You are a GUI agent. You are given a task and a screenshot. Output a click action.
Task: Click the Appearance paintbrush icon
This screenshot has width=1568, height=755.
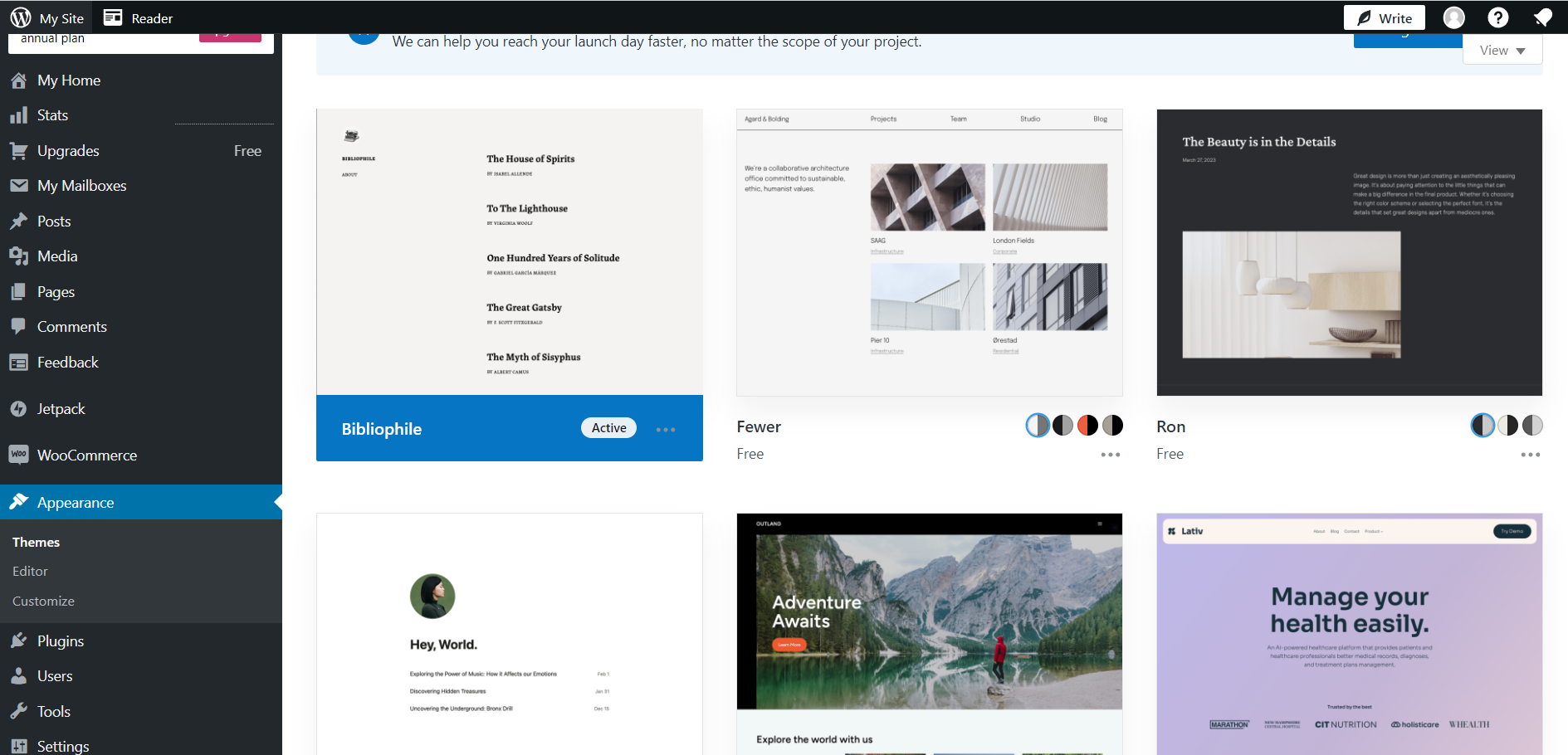[18, 502]
